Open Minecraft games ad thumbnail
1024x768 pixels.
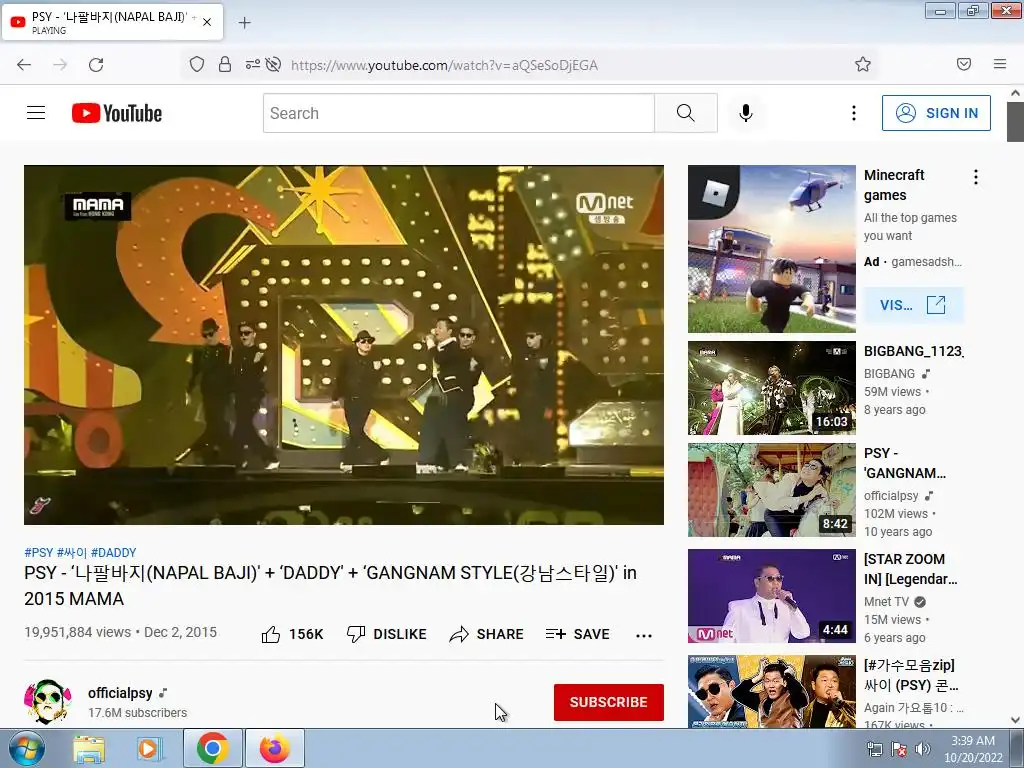tap(772, 249)
